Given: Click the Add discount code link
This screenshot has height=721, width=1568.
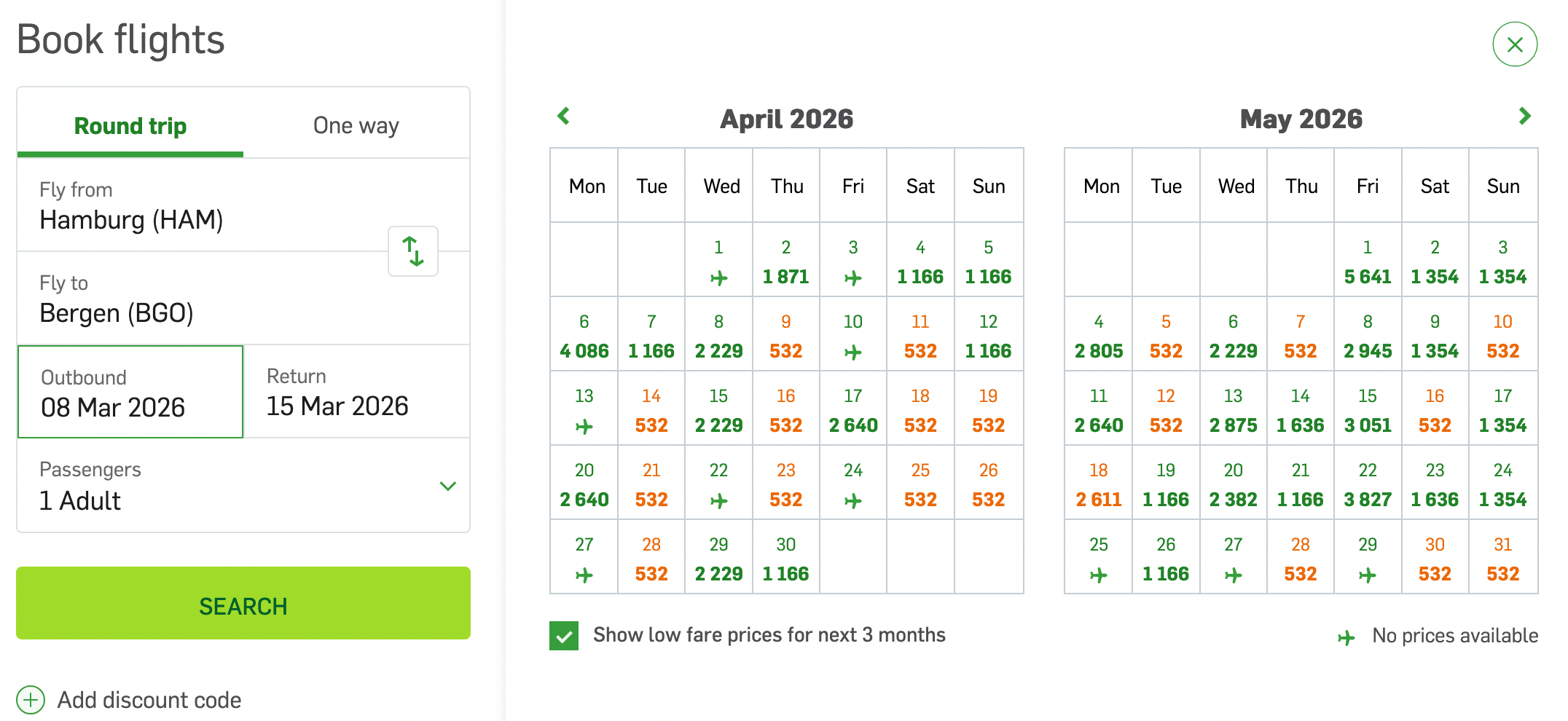Looking at the screenshot, I should pos(149,700).
